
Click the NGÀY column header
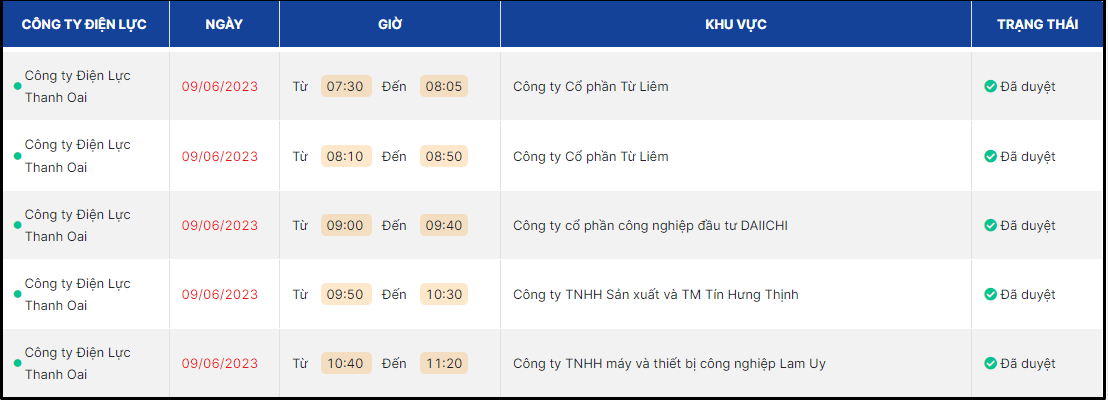point(224,24)
